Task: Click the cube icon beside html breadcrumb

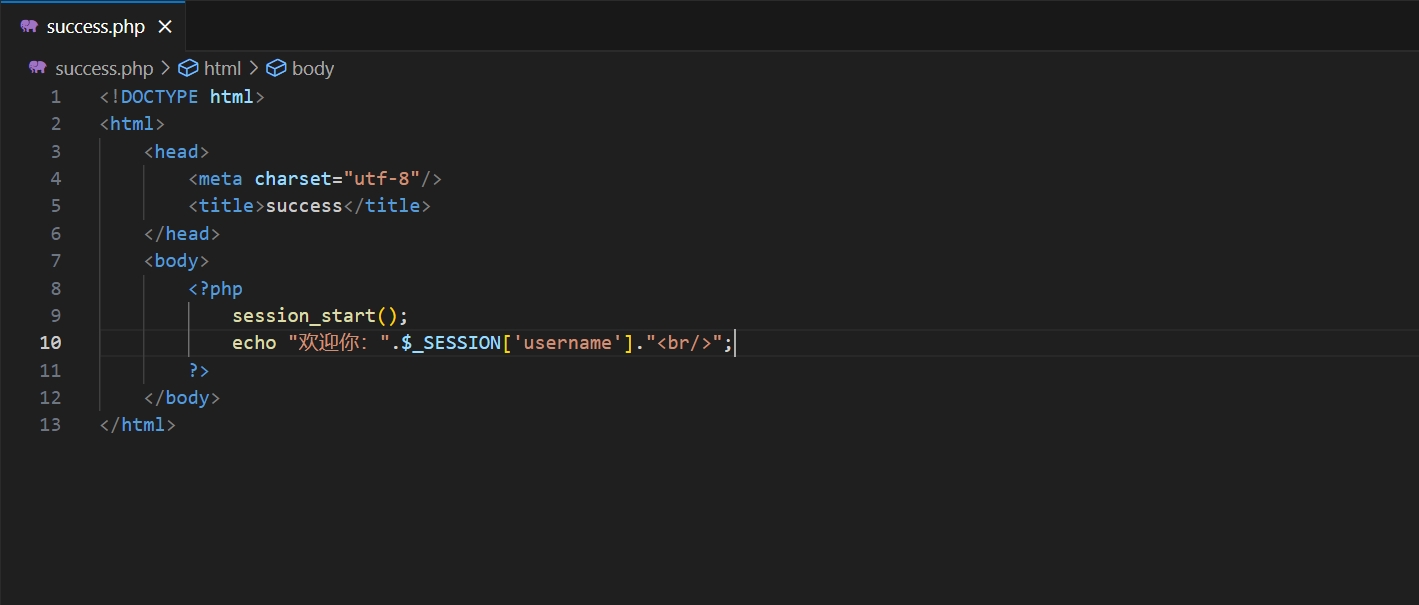Action: pos(188,68)
